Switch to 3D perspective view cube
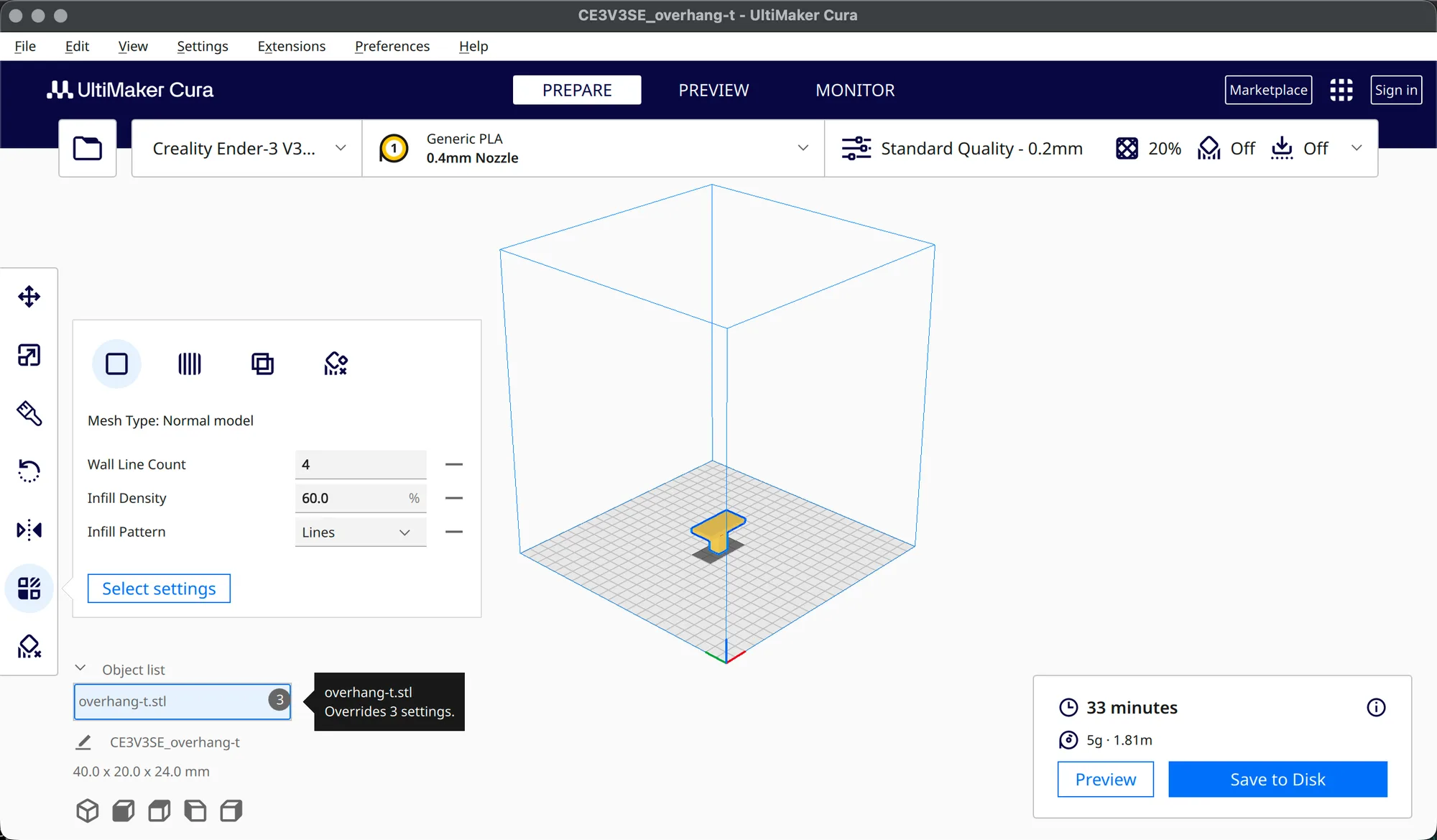Screen dimensions: 1437x840 (x=88, y=811)
